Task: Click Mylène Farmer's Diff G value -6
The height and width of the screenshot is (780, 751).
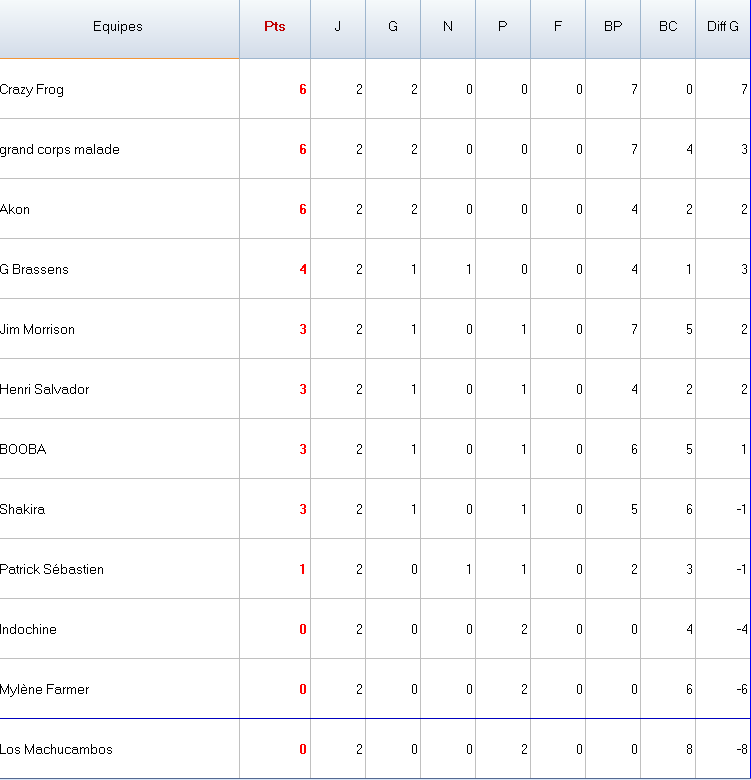Action: [742, 689]
